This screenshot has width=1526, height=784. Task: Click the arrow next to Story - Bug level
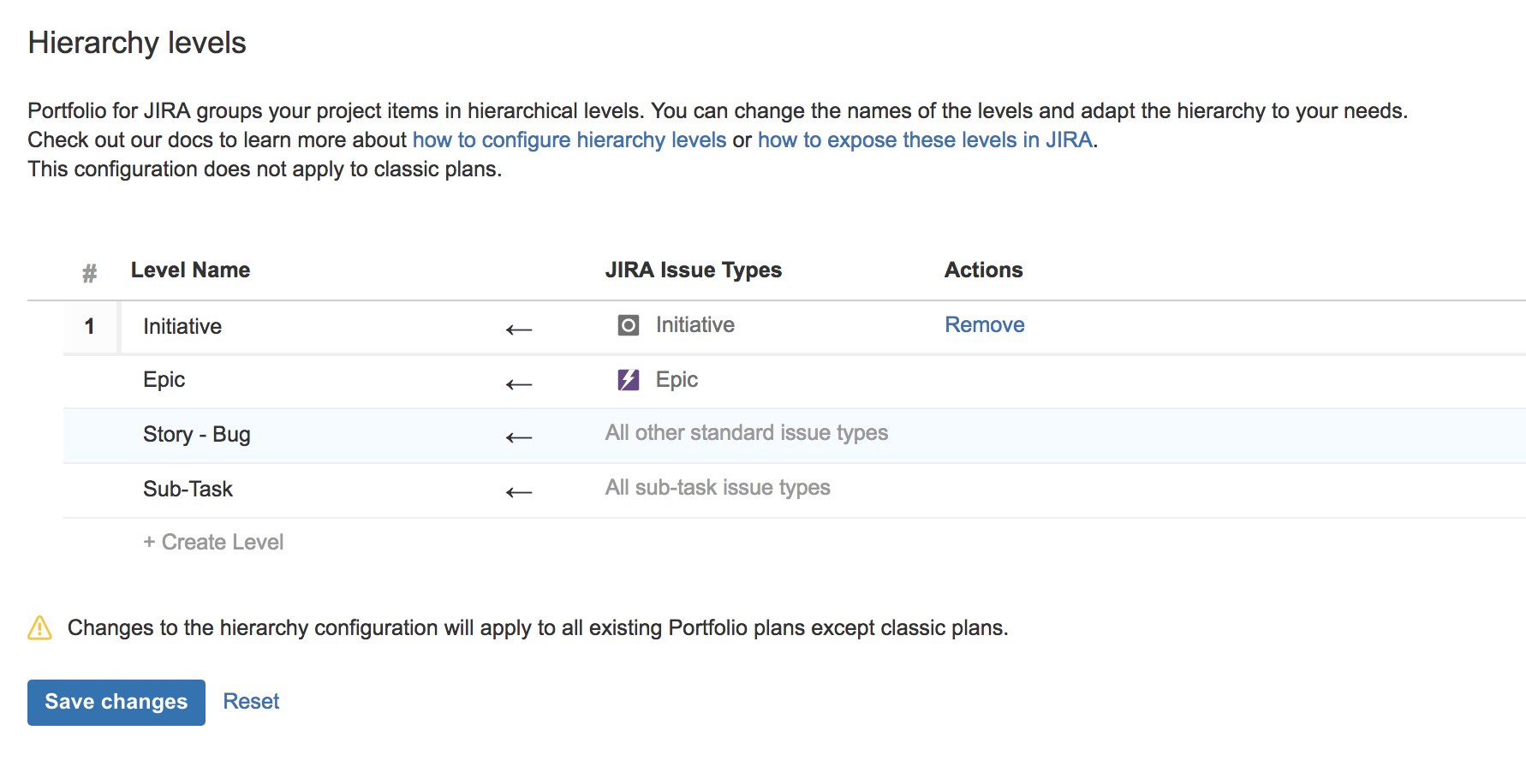point(519,437)
